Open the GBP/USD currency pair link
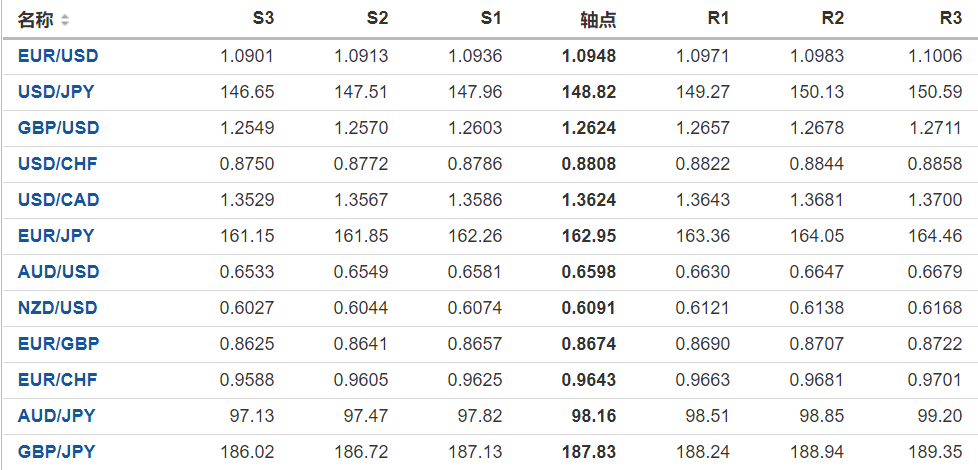978x470 pixels. [x=58, y=128]
